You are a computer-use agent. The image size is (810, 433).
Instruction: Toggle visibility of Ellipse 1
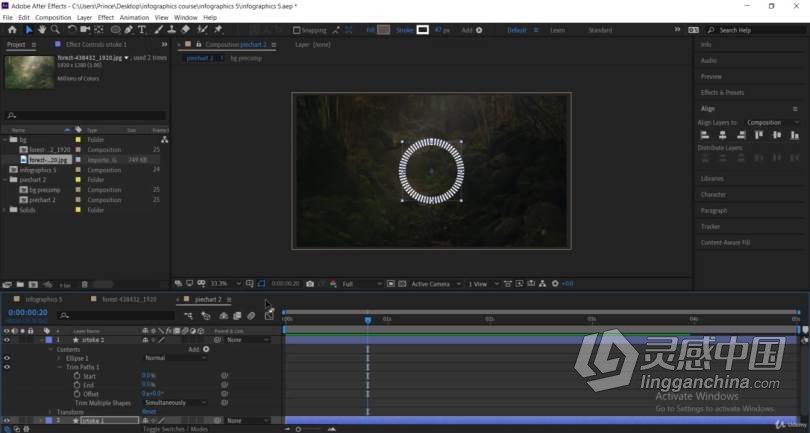(7, 358)
